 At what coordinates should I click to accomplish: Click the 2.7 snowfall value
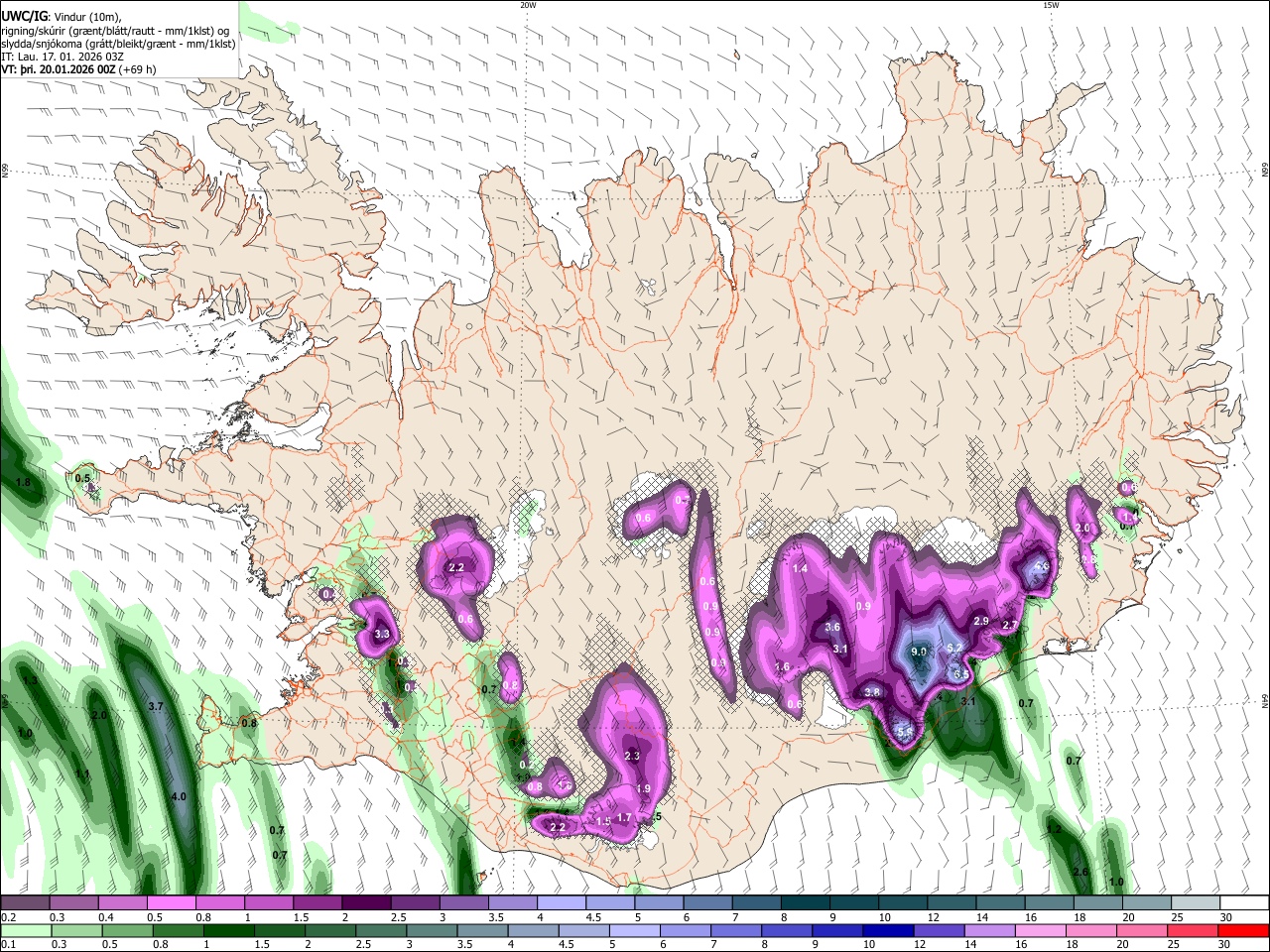1010,626
